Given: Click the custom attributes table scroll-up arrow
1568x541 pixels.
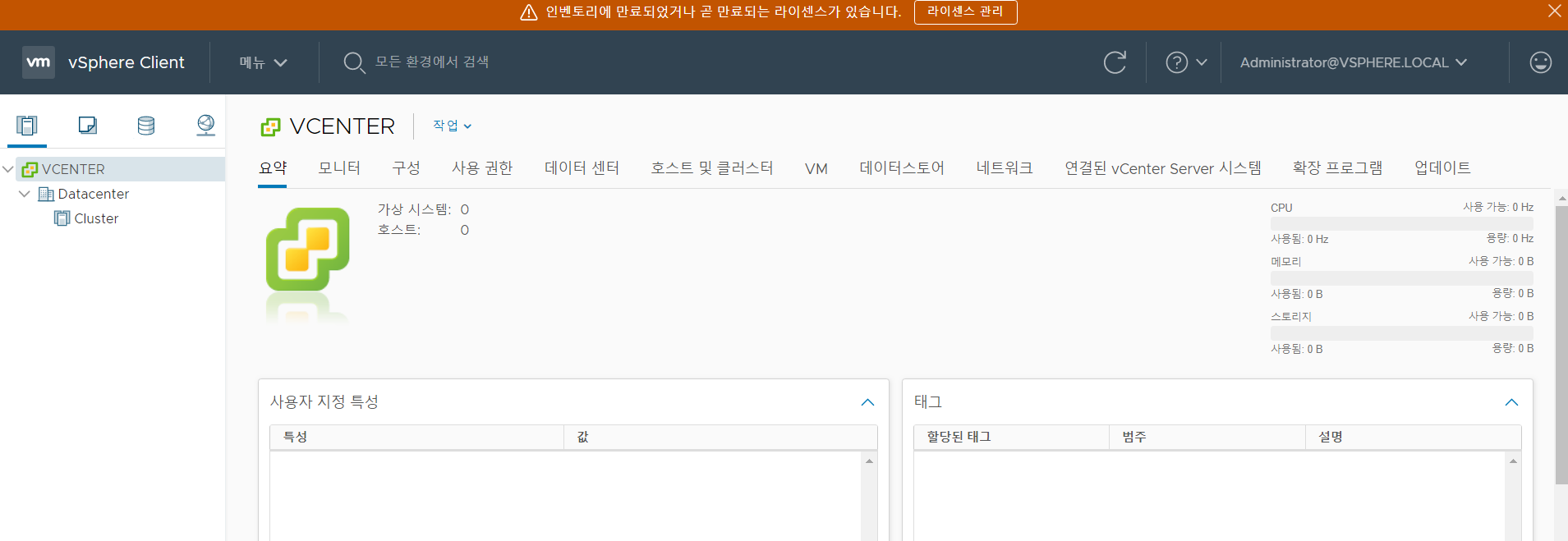Looking at the screenshot, I should 869,461.
